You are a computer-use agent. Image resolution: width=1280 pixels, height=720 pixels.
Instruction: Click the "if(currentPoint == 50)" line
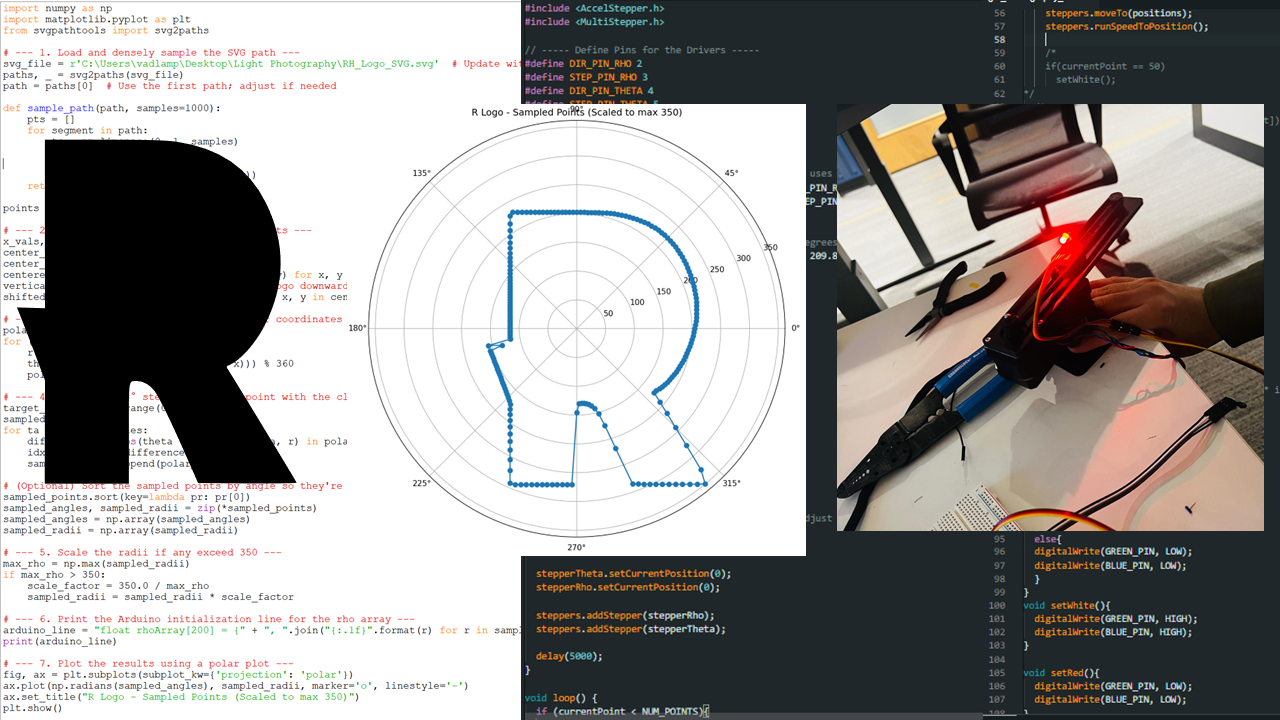tap(1105, 66)
